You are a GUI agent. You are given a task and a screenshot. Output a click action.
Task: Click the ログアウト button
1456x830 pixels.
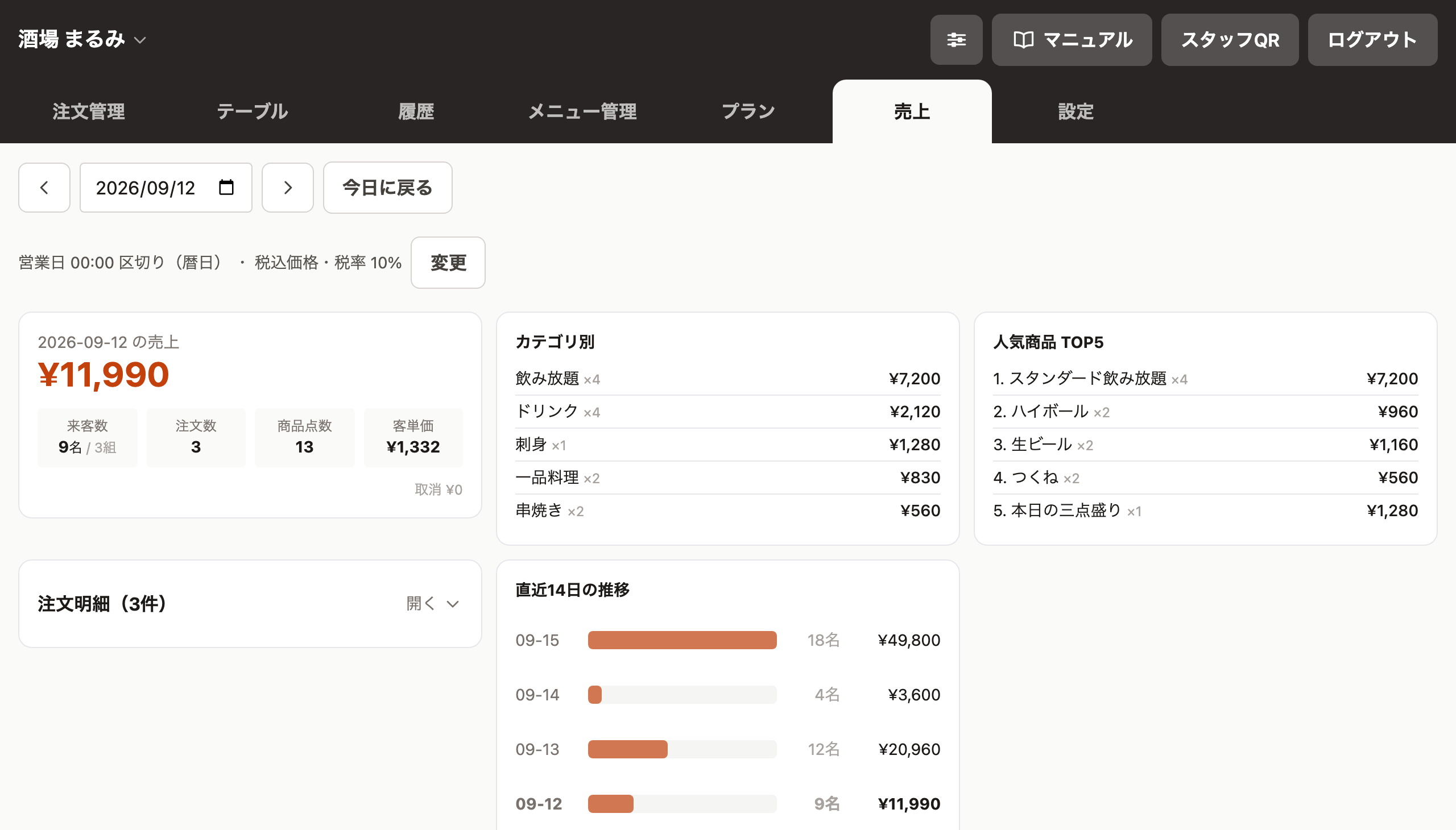[1372, 40]
